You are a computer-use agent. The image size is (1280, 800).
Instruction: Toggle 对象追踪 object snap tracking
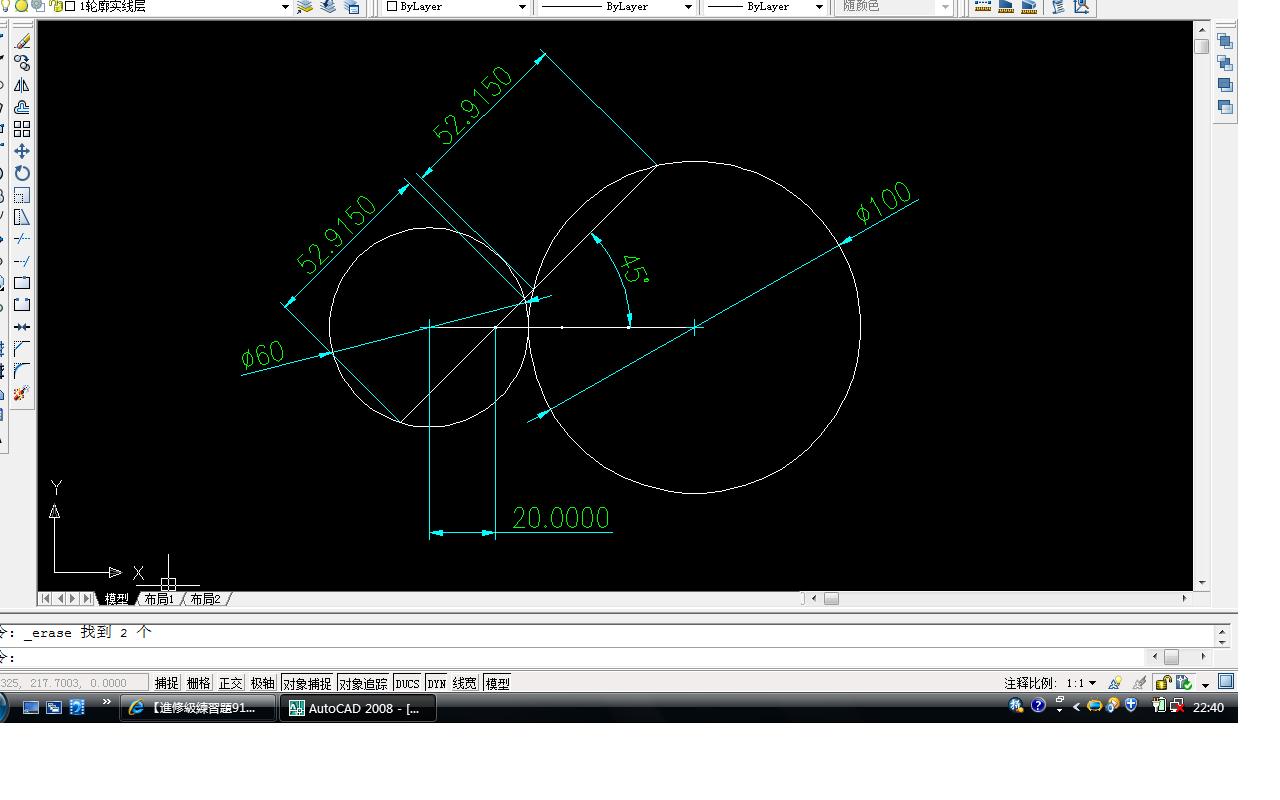363,683
